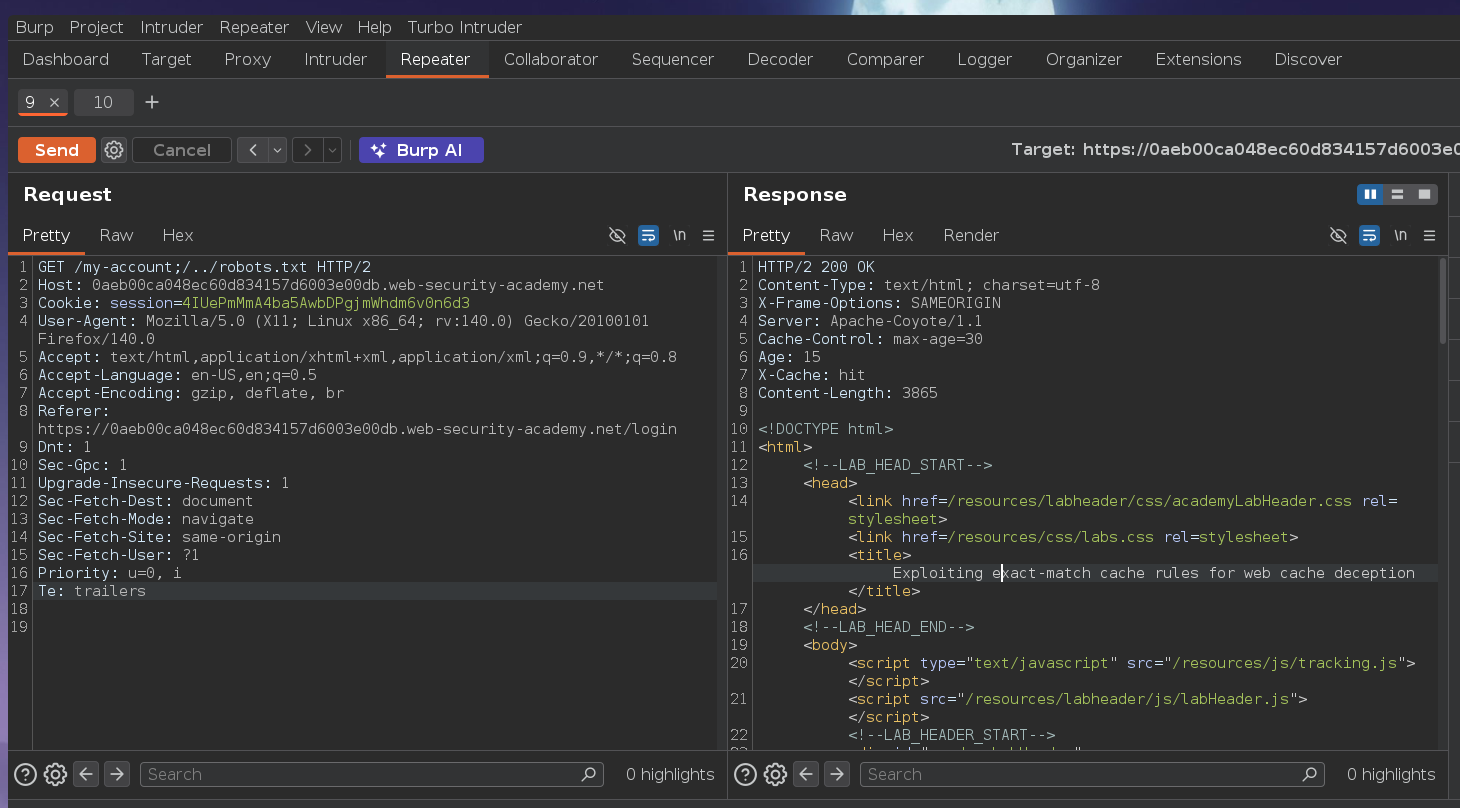Viewport: 1460px width, 808px height.
Task: Open the Sequencer tool tab
Action: 673,59
